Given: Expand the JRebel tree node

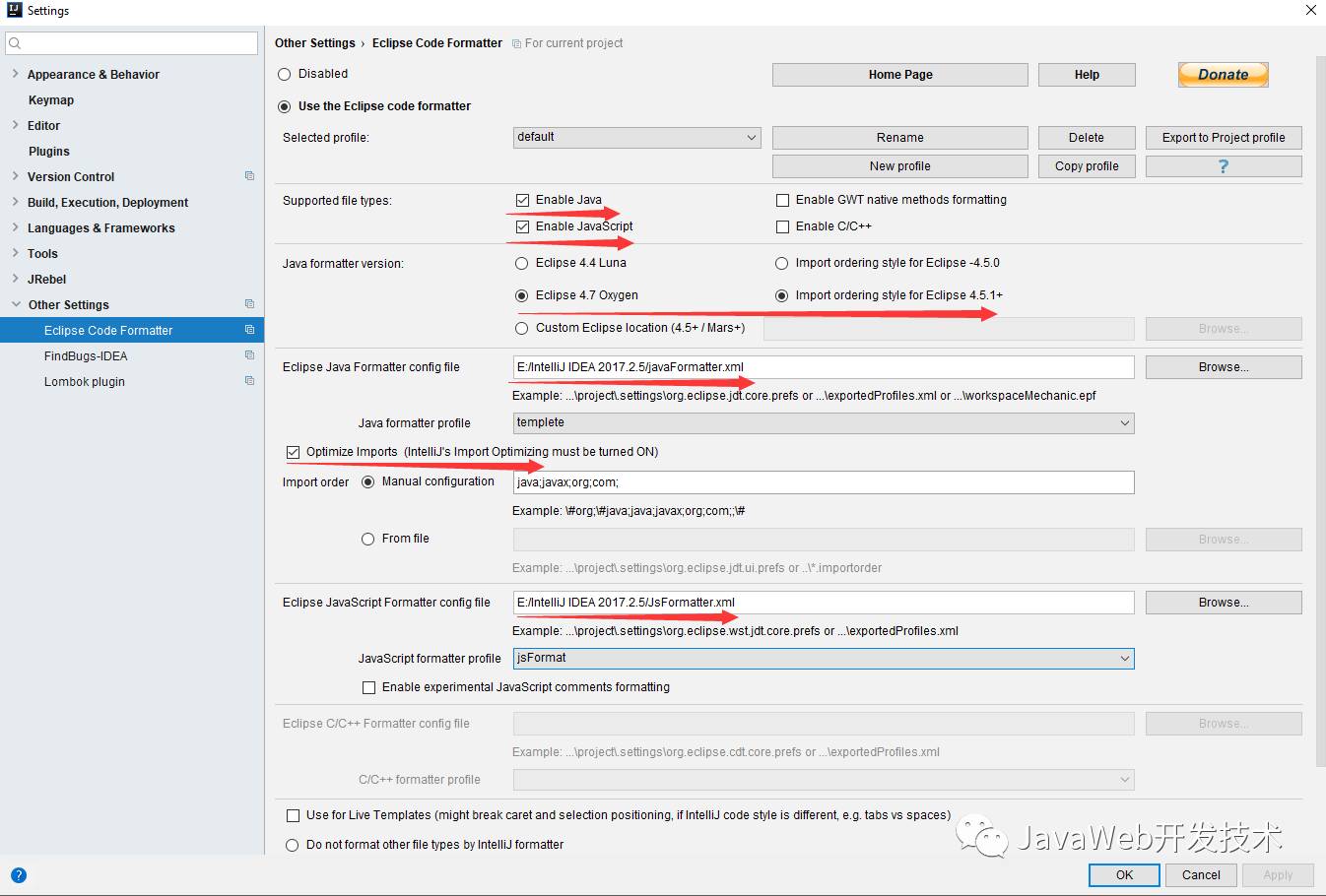Looking at the screenshot, I should pyautogui.click(x=15, y=279).
